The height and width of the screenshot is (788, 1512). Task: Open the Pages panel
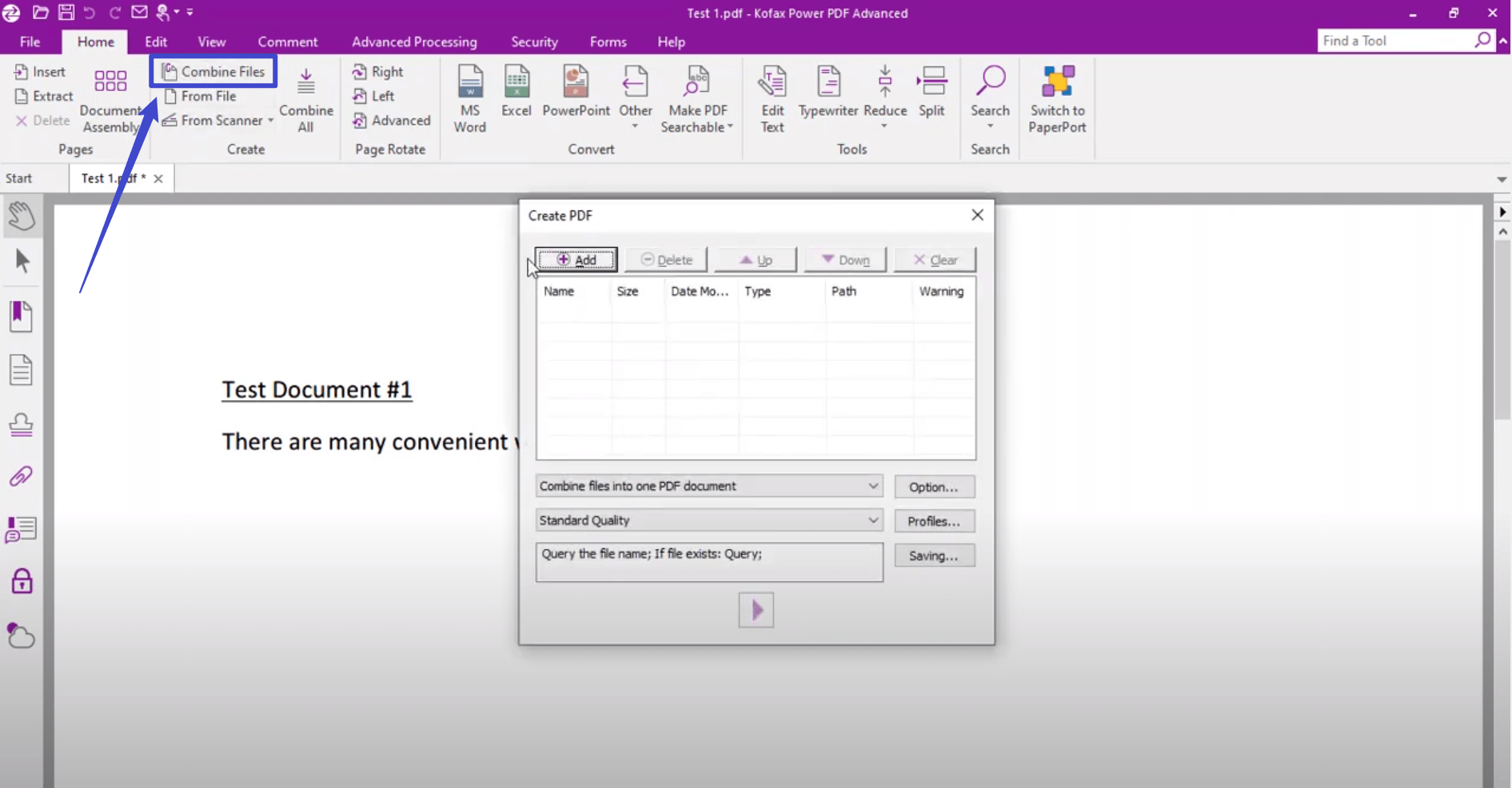click(22, 369)
